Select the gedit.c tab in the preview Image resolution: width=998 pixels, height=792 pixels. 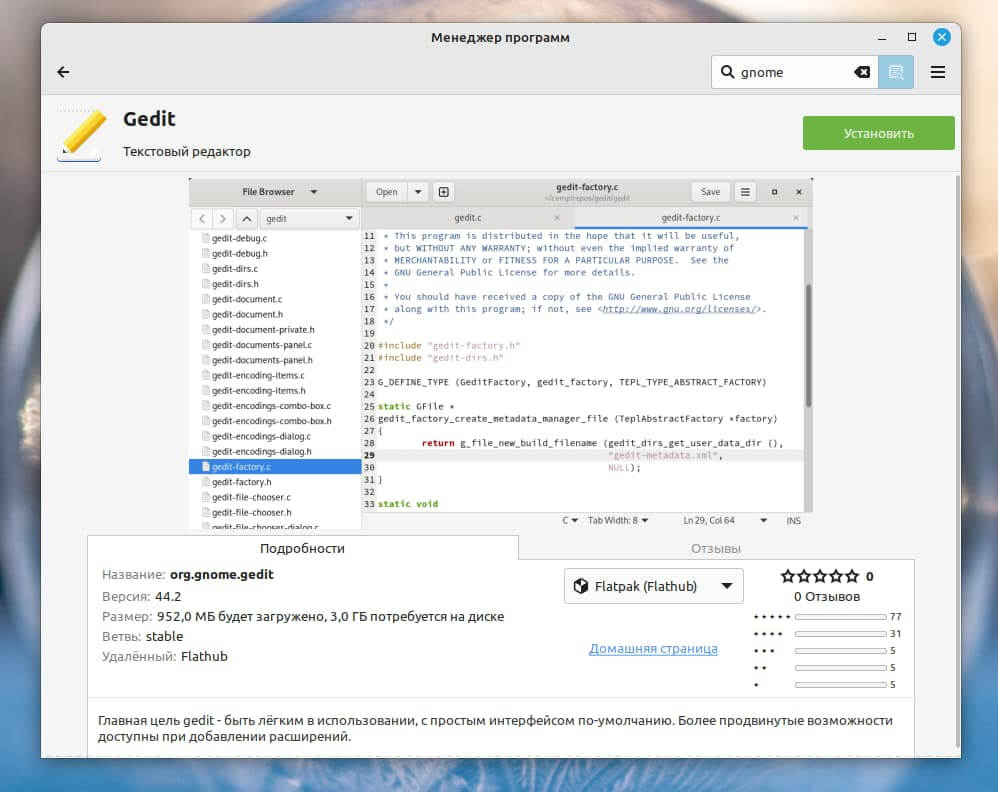pos(468,218)
